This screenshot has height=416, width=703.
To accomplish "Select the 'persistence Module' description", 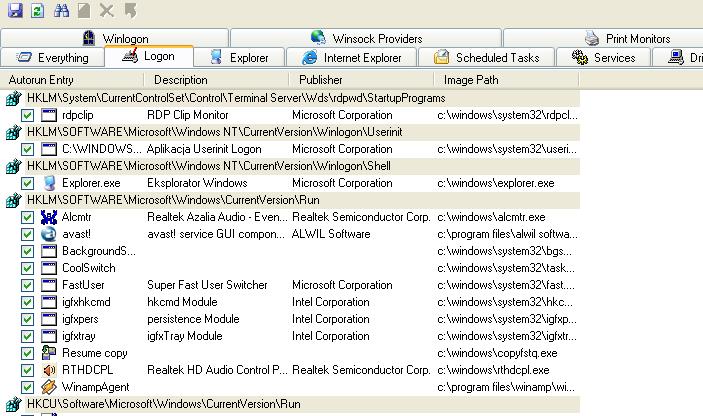I will point(193,319).
